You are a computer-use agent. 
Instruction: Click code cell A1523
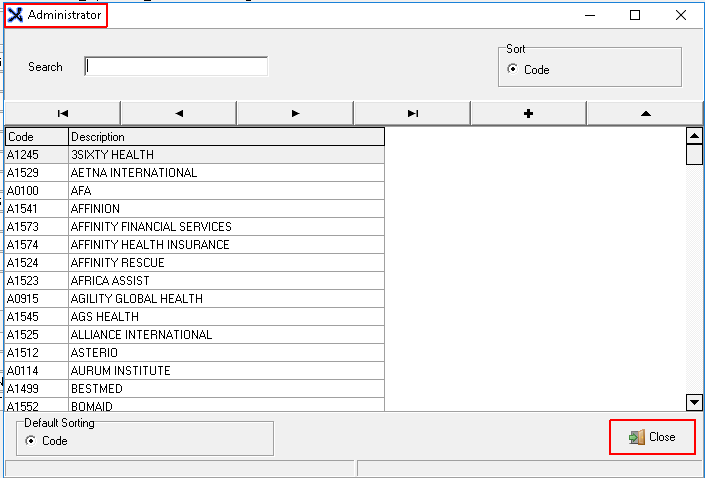click(37, 281)
